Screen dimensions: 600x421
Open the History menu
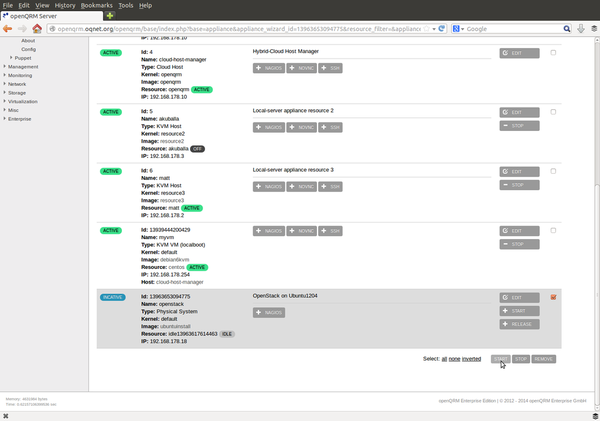[x=65, y=5]
